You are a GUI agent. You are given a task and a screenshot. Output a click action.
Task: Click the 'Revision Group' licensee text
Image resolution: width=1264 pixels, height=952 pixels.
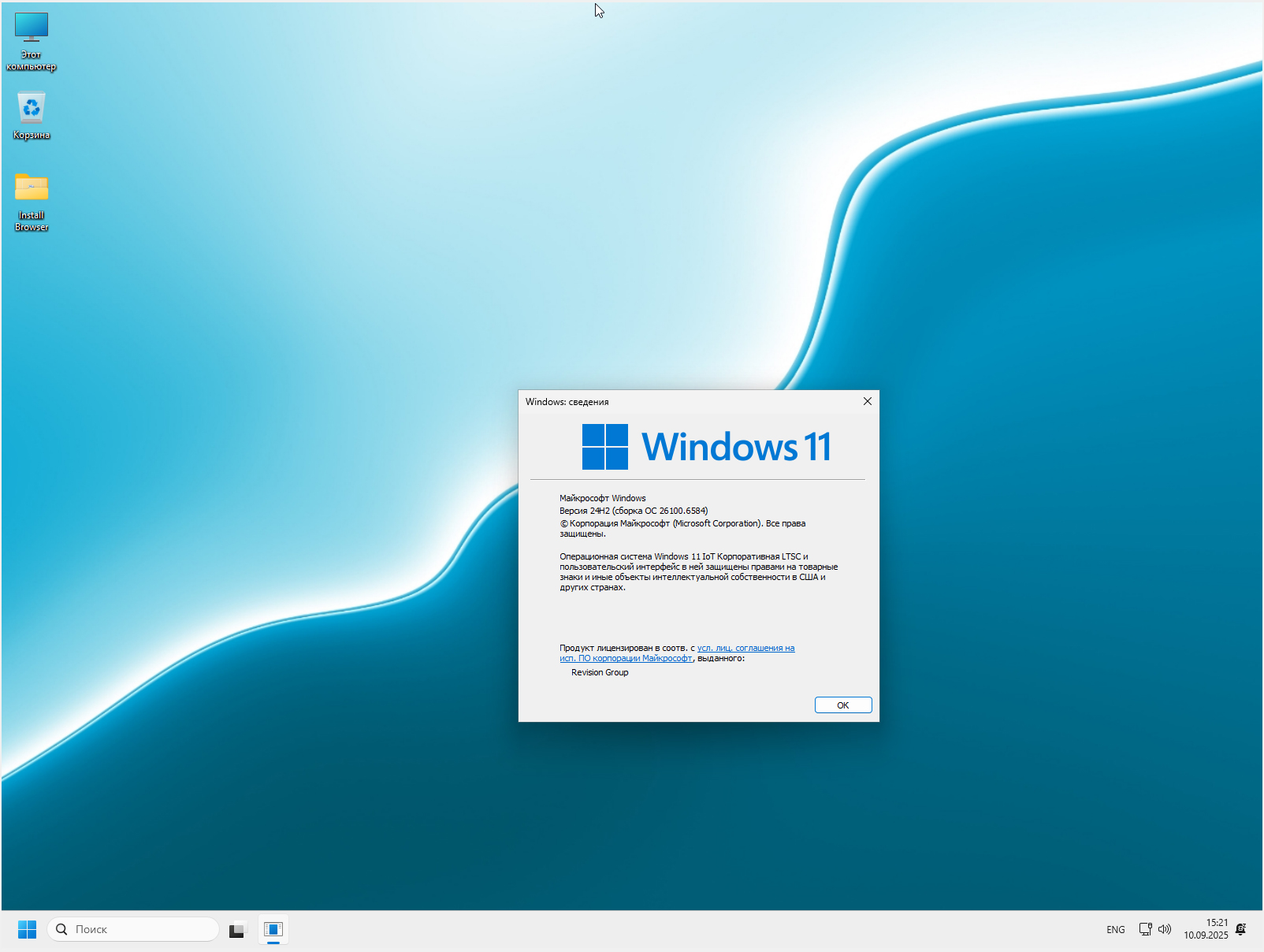tap(600, 672)
